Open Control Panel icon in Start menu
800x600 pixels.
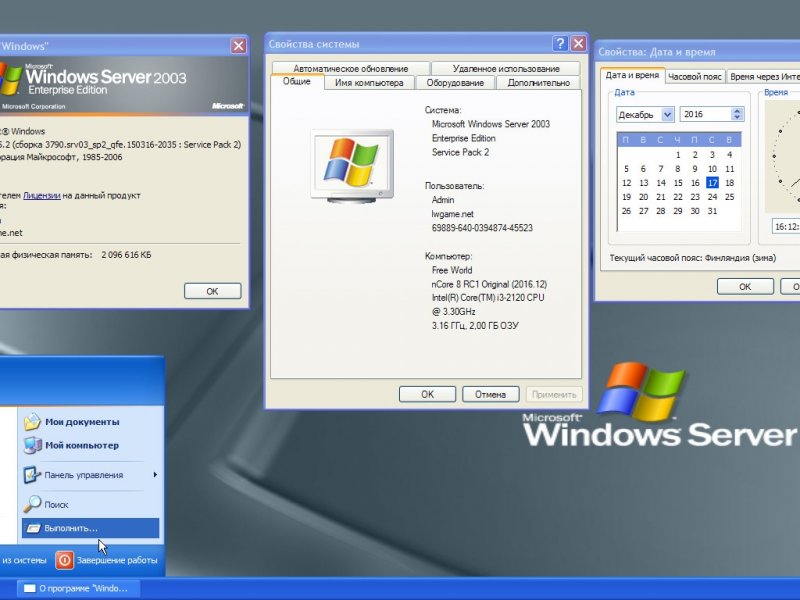pyautogui.click(x=32, y=475)
